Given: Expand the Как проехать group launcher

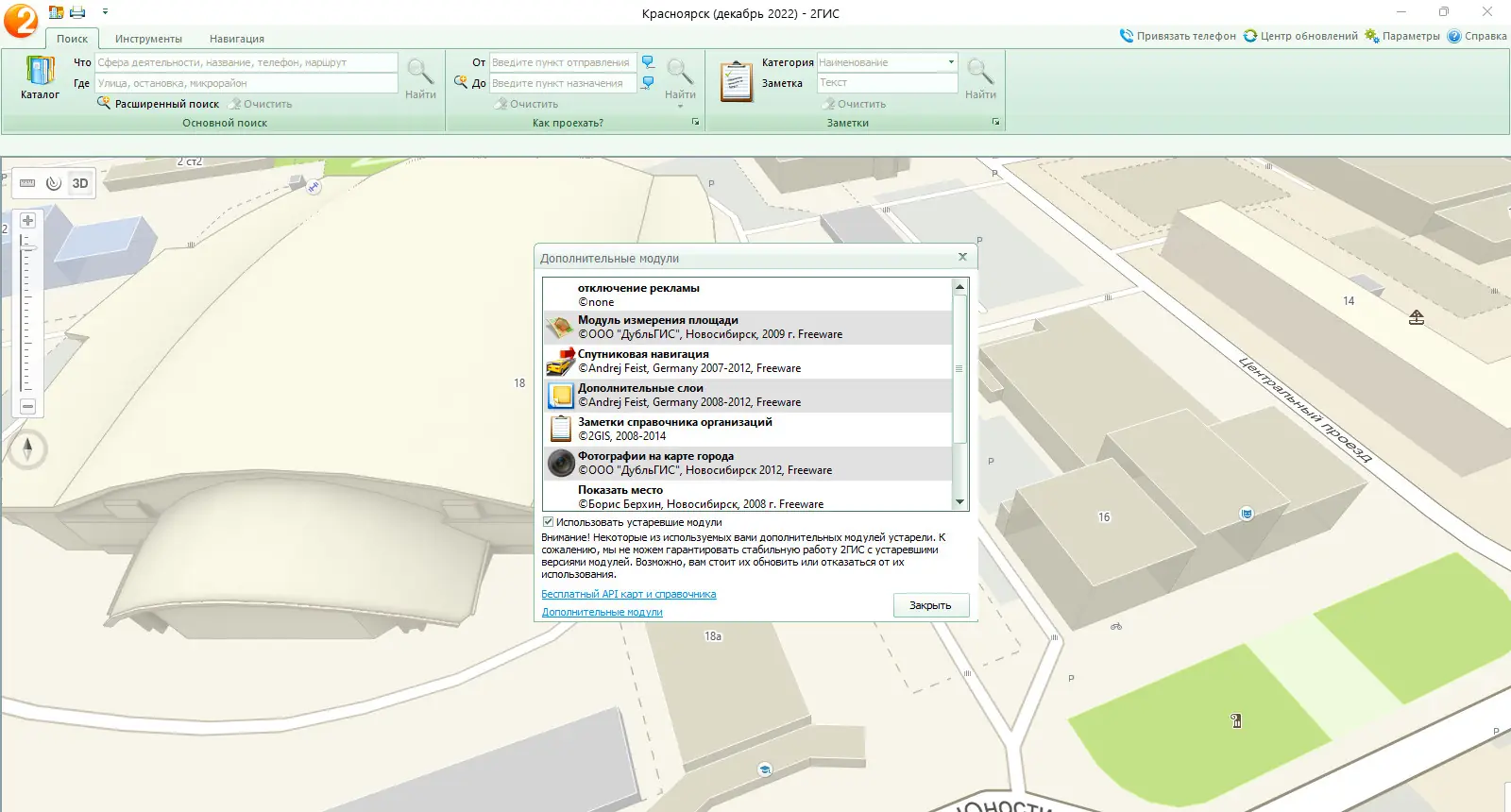Looking at the screenshot, I should pos(696,123).
